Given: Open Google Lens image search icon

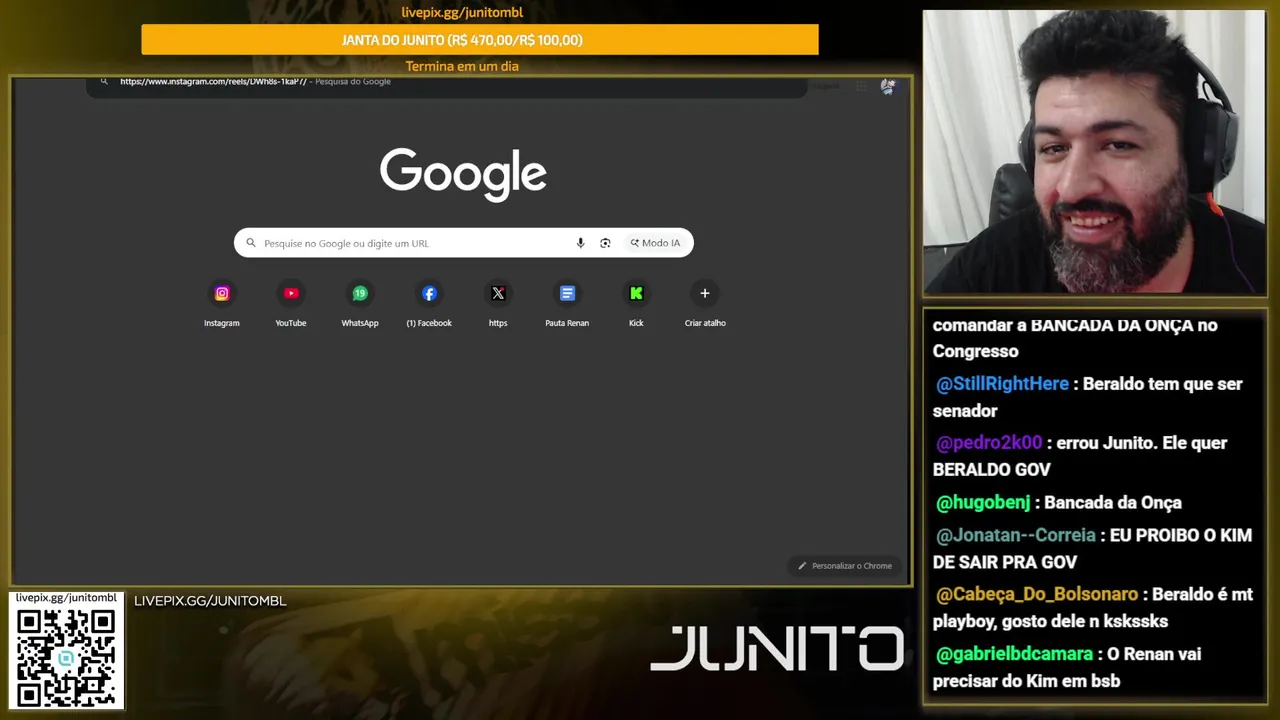Looking at the screenshot, I should [x=605, y=243].
